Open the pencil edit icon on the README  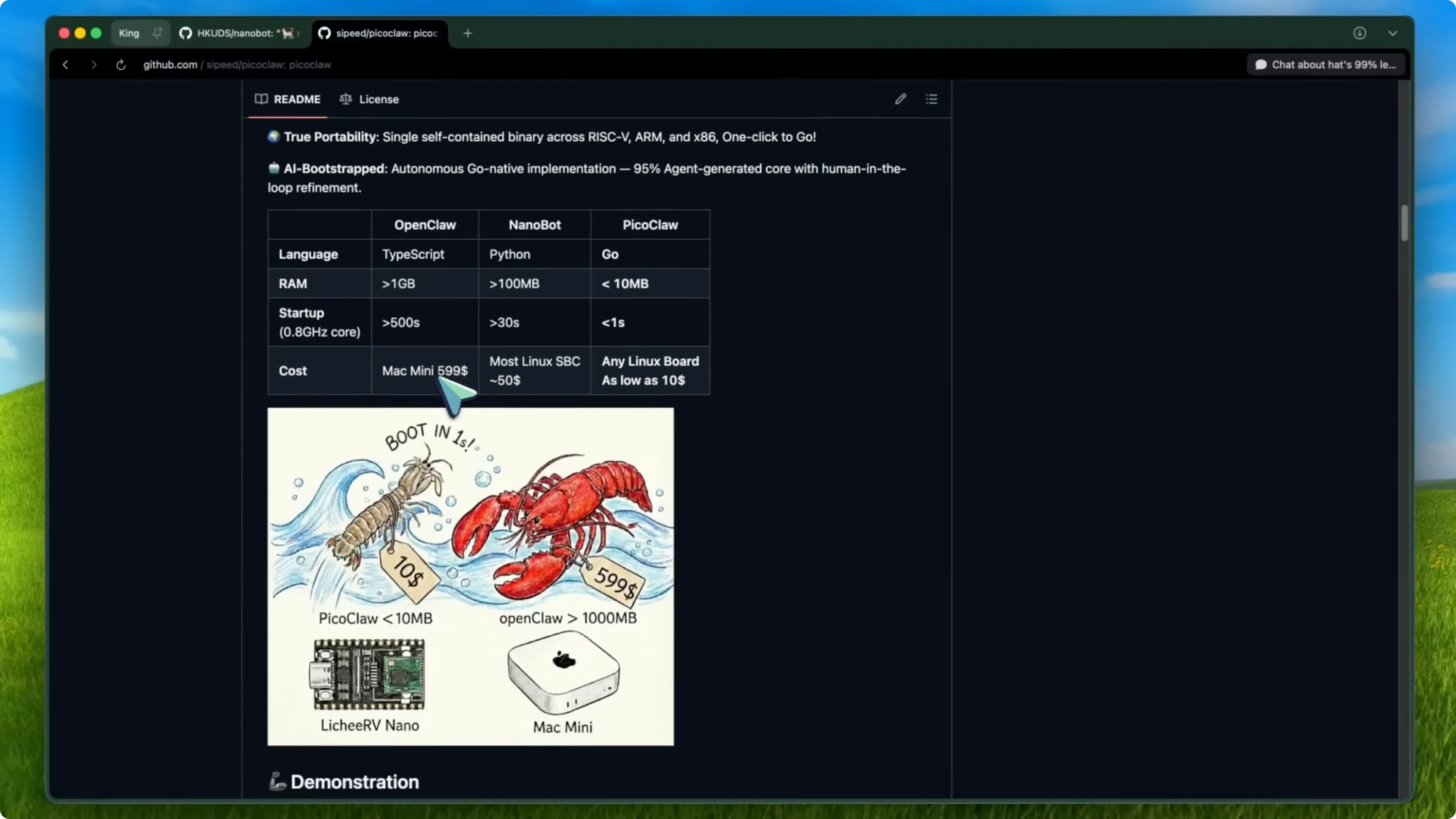click(901, 99)
